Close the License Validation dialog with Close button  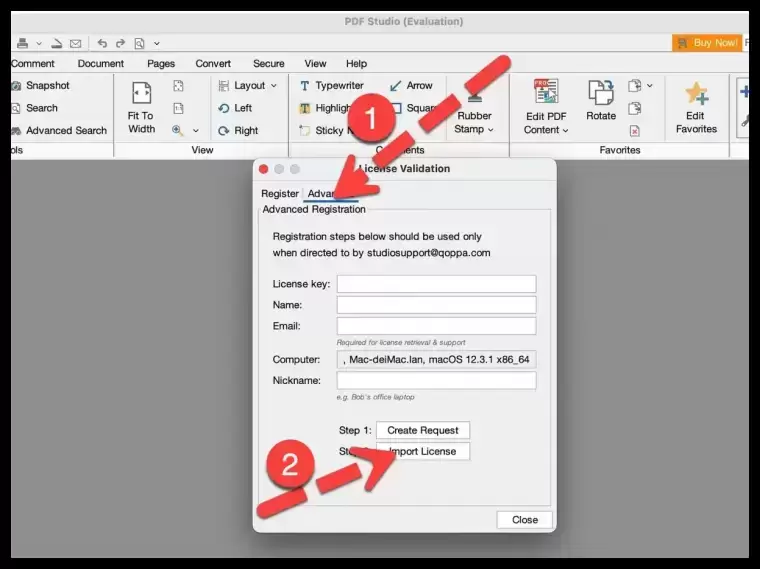coord(524,520)
